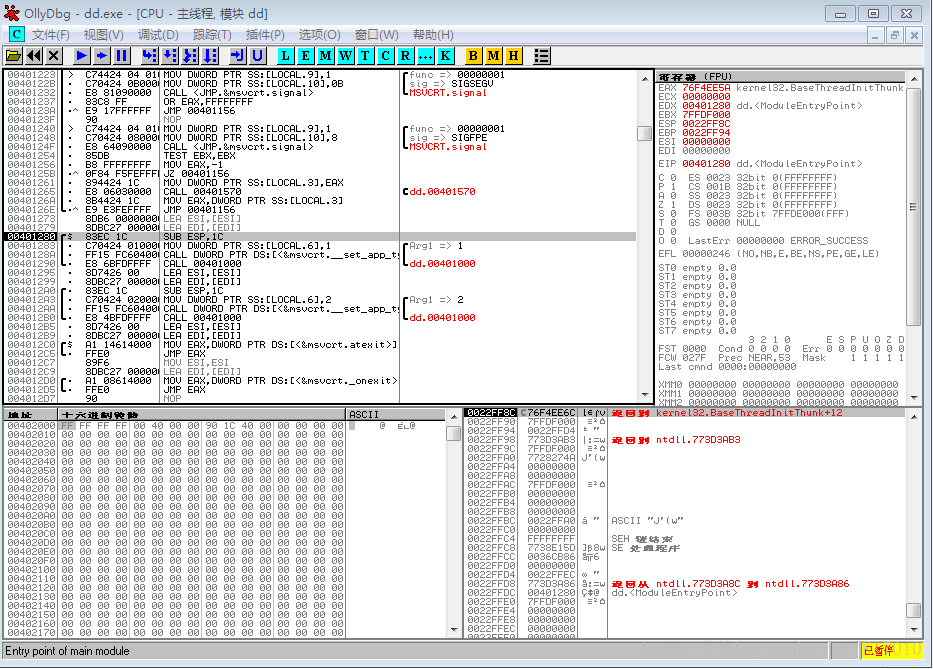
Task: Open Hardware breakpoints via yellow H
Action: coord(514,56)
